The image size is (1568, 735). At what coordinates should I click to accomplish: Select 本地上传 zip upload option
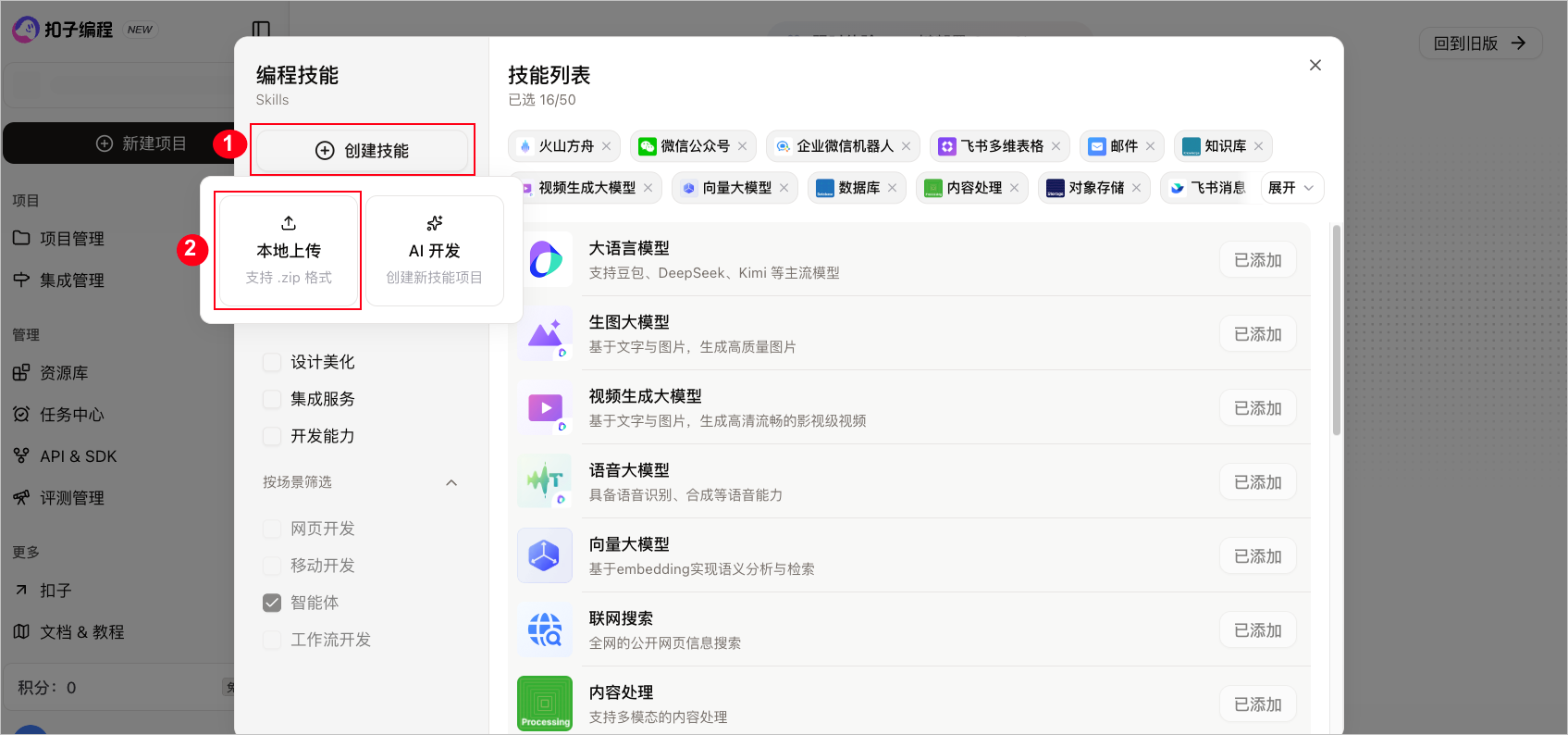(289, 251)
